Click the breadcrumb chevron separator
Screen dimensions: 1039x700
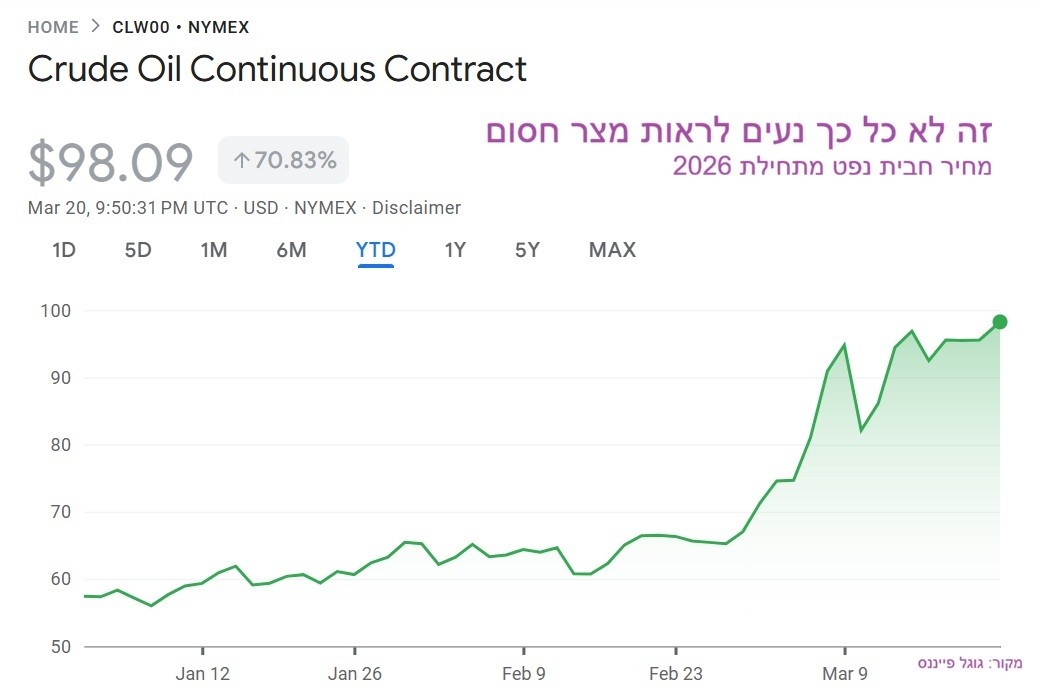[x=95, y=28]
